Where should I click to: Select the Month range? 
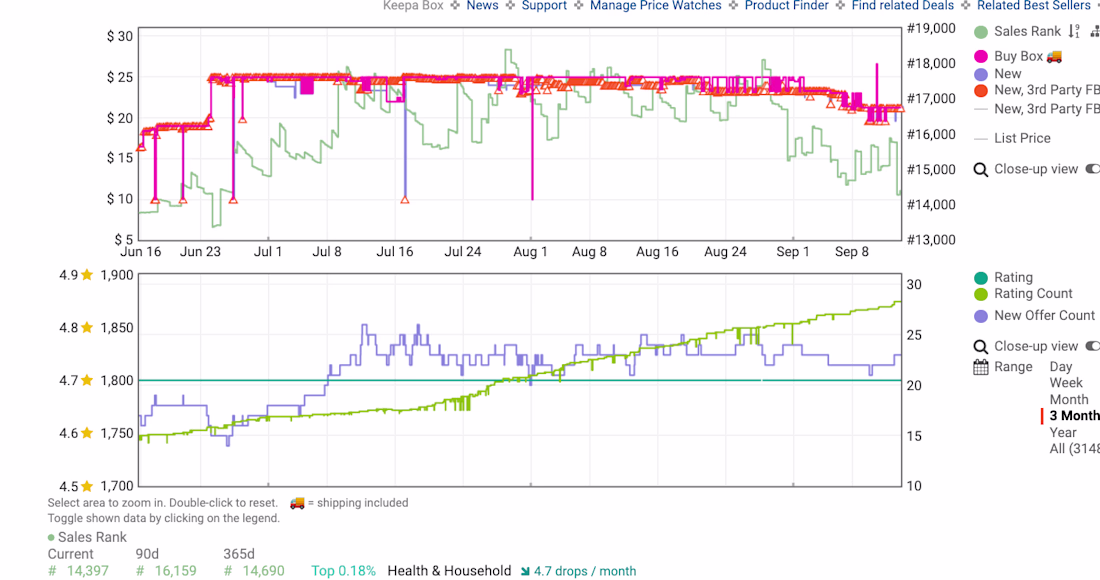tap(1069, 400)
